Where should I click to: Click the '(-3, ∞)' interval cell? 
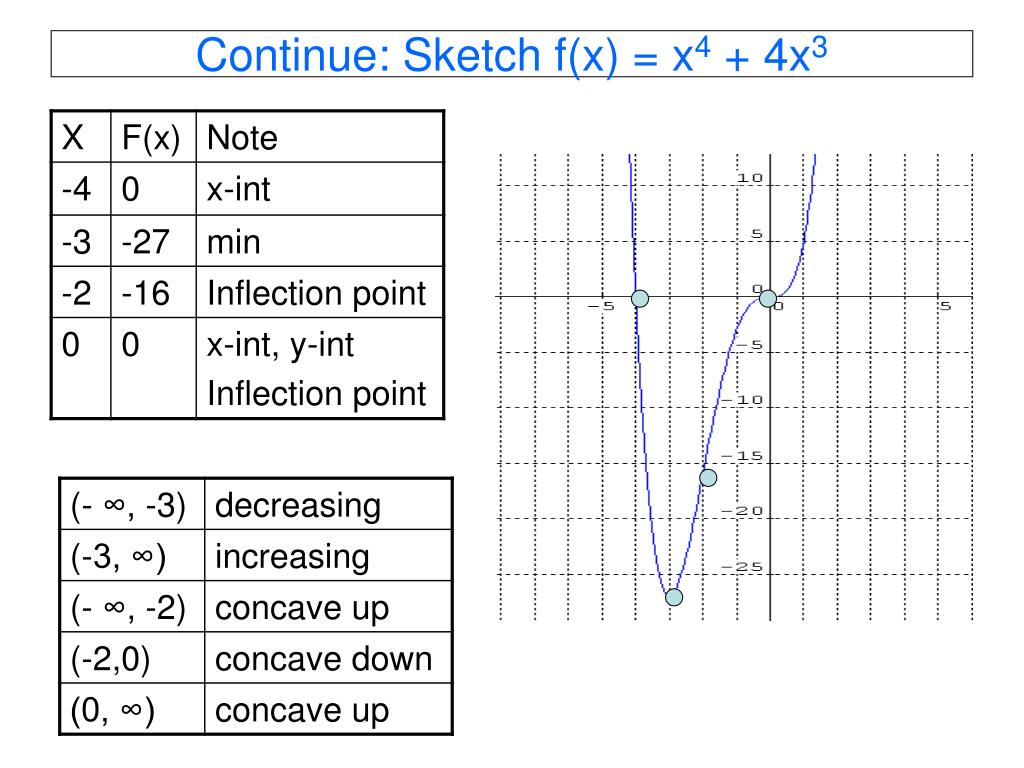[133, 556]
